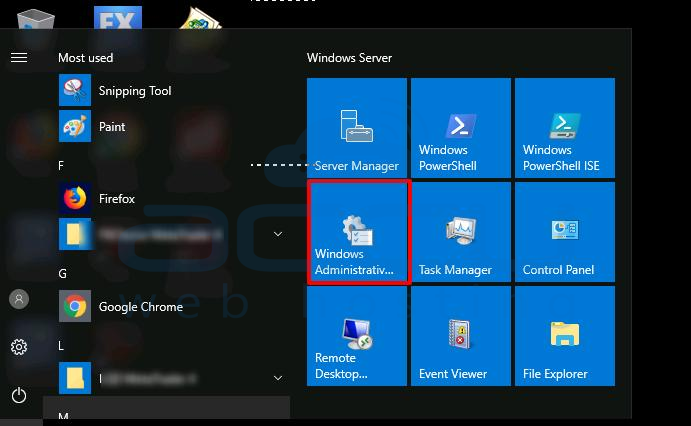Click the Windows Server group title
The image size is (691, 426).
point(349,58)
